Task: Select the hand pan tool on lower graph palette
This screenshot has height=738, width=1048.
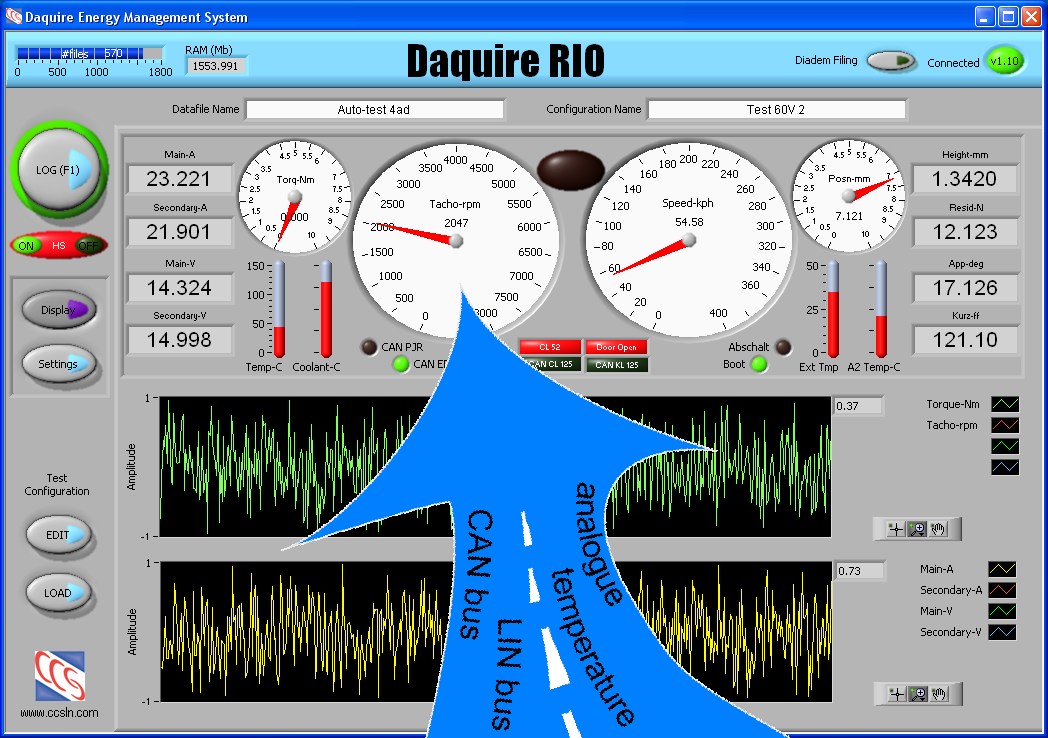Action: tap(939, 693)
